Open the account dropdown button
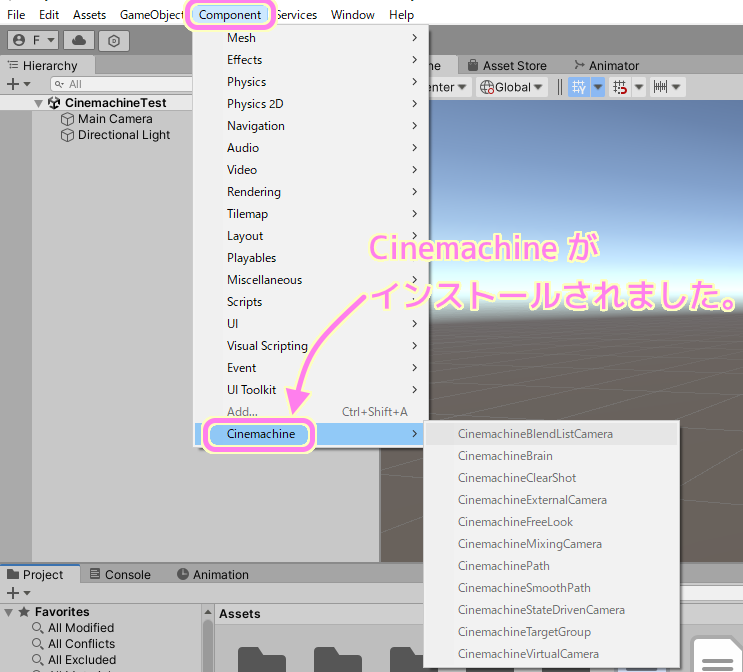743x672 pixels. [x=33, y=40]
